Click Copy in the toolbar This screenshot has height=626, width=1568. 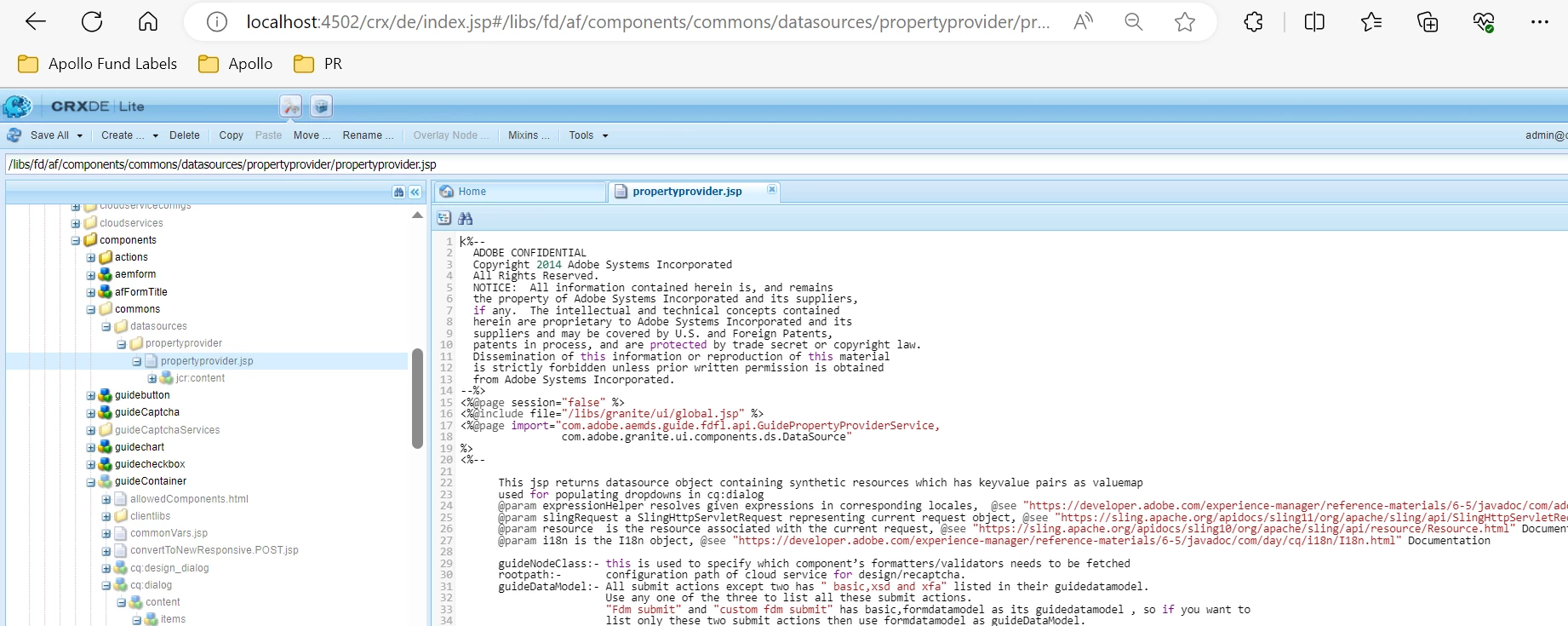231,135
